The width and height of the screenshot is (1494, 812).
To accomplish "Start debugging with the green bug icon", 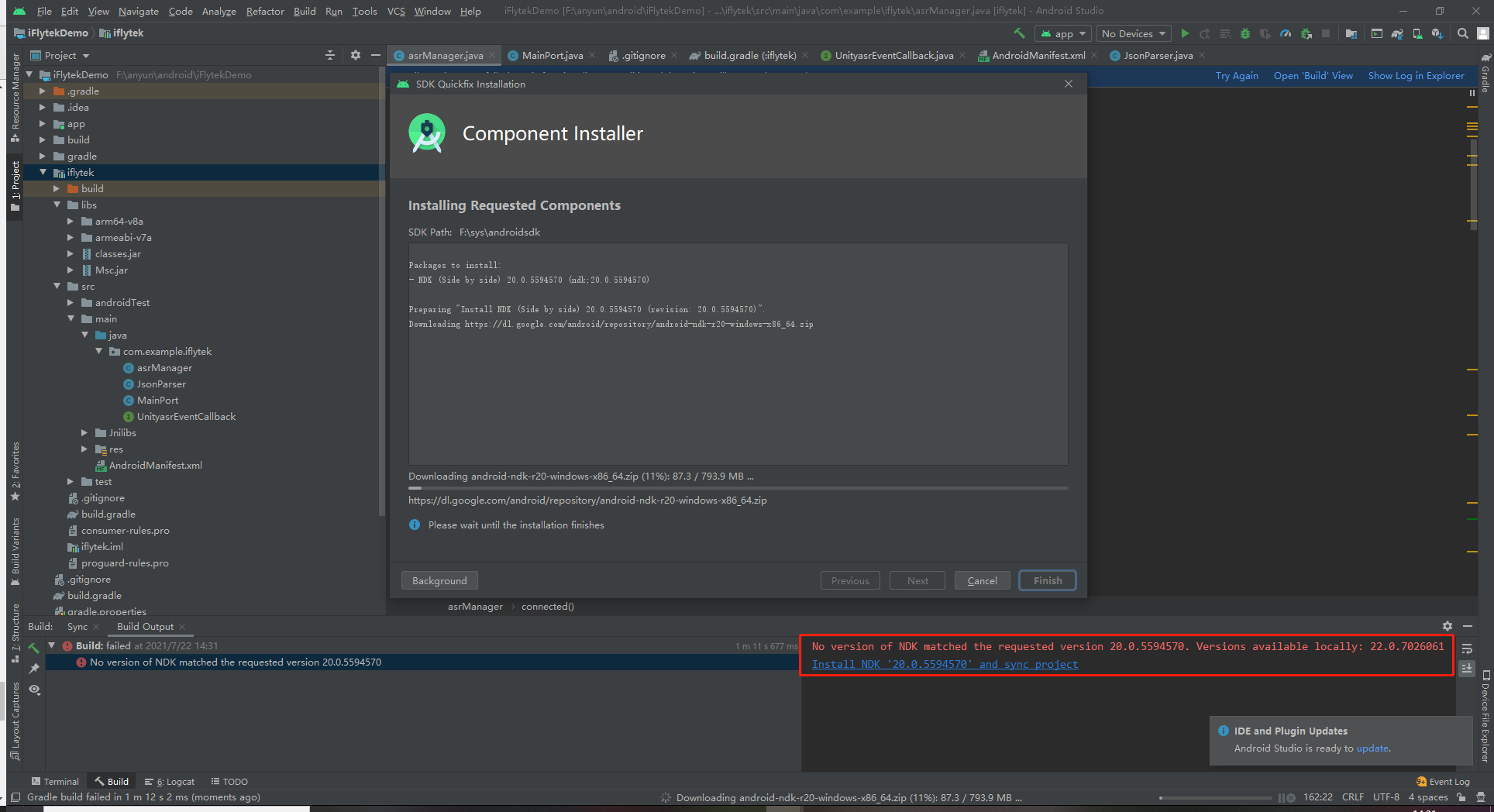I will coord(1245,33).
